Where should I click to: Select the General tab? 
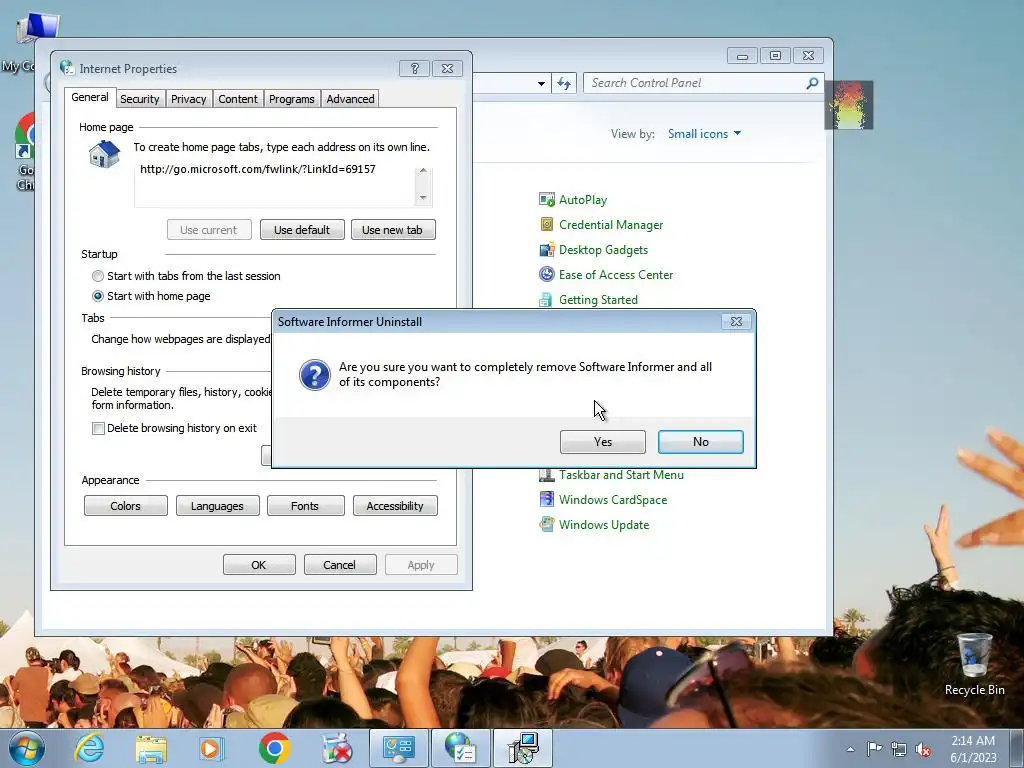point(90,97)
